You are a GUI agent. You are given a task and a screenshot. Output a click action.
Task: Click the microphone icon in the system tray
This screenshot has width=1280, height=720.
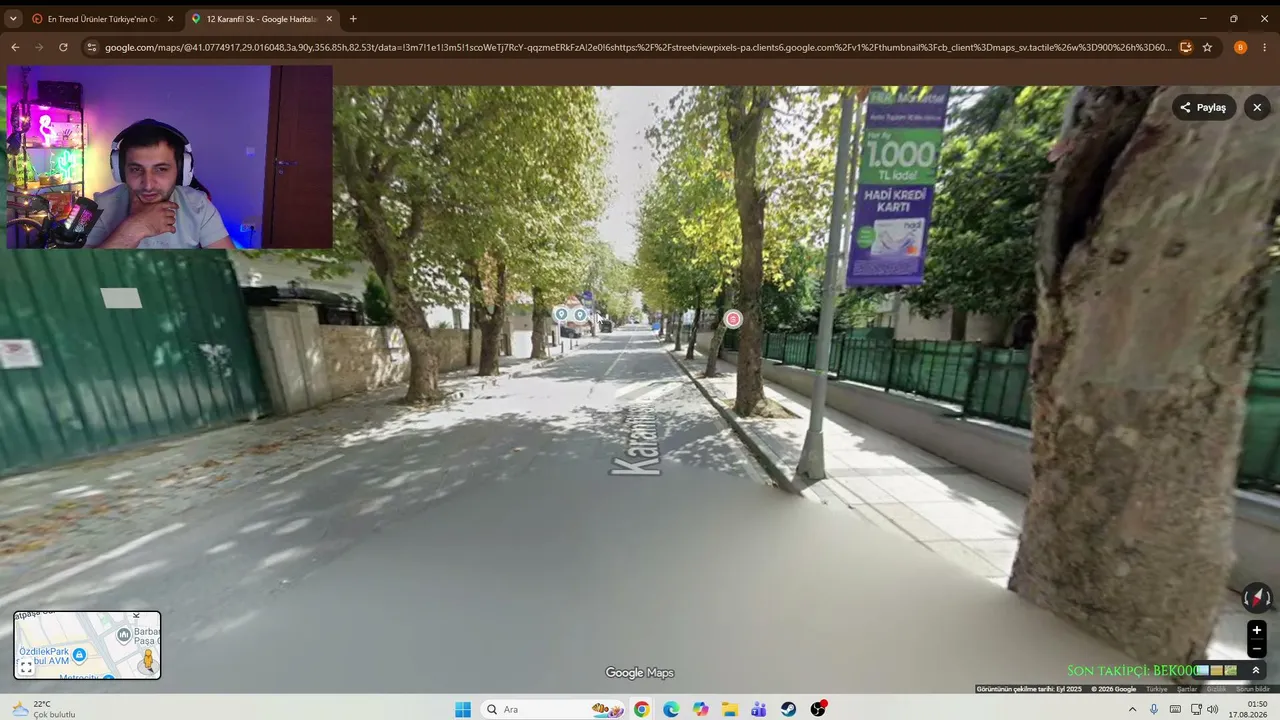point(1154,709)
